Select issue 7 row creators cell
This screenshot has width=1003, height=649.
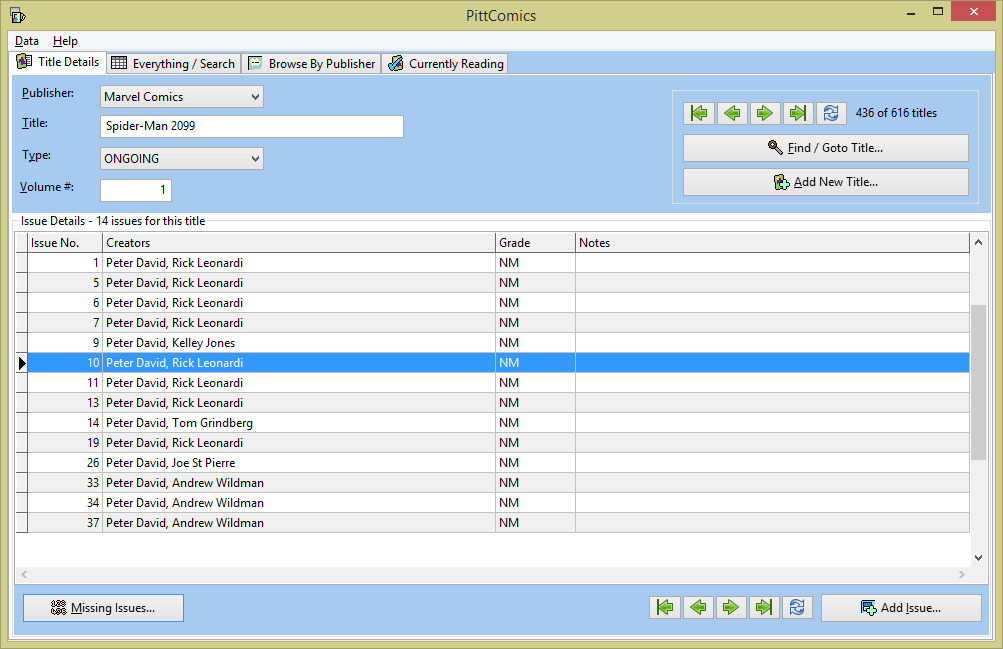299,323
